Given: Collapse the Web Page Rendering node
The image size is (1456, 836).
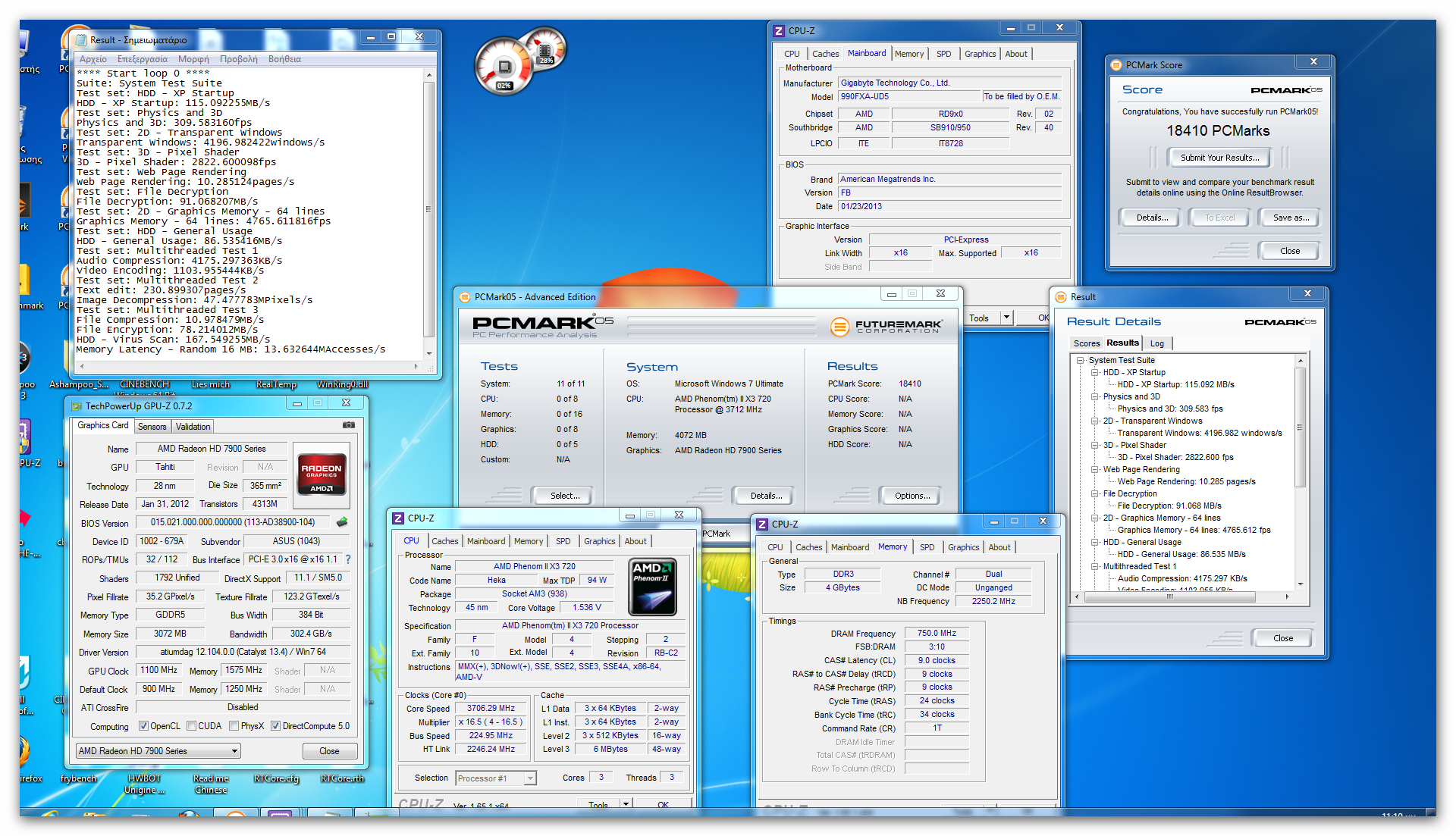Looking at the screenshot, I should tap(1094, 470).
